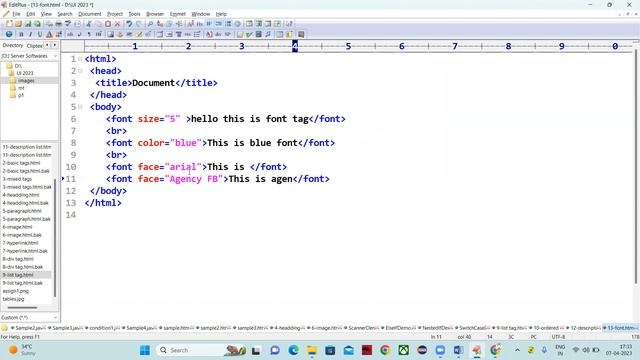Click the Open file toolbar icon

click(x=18, y=24)
